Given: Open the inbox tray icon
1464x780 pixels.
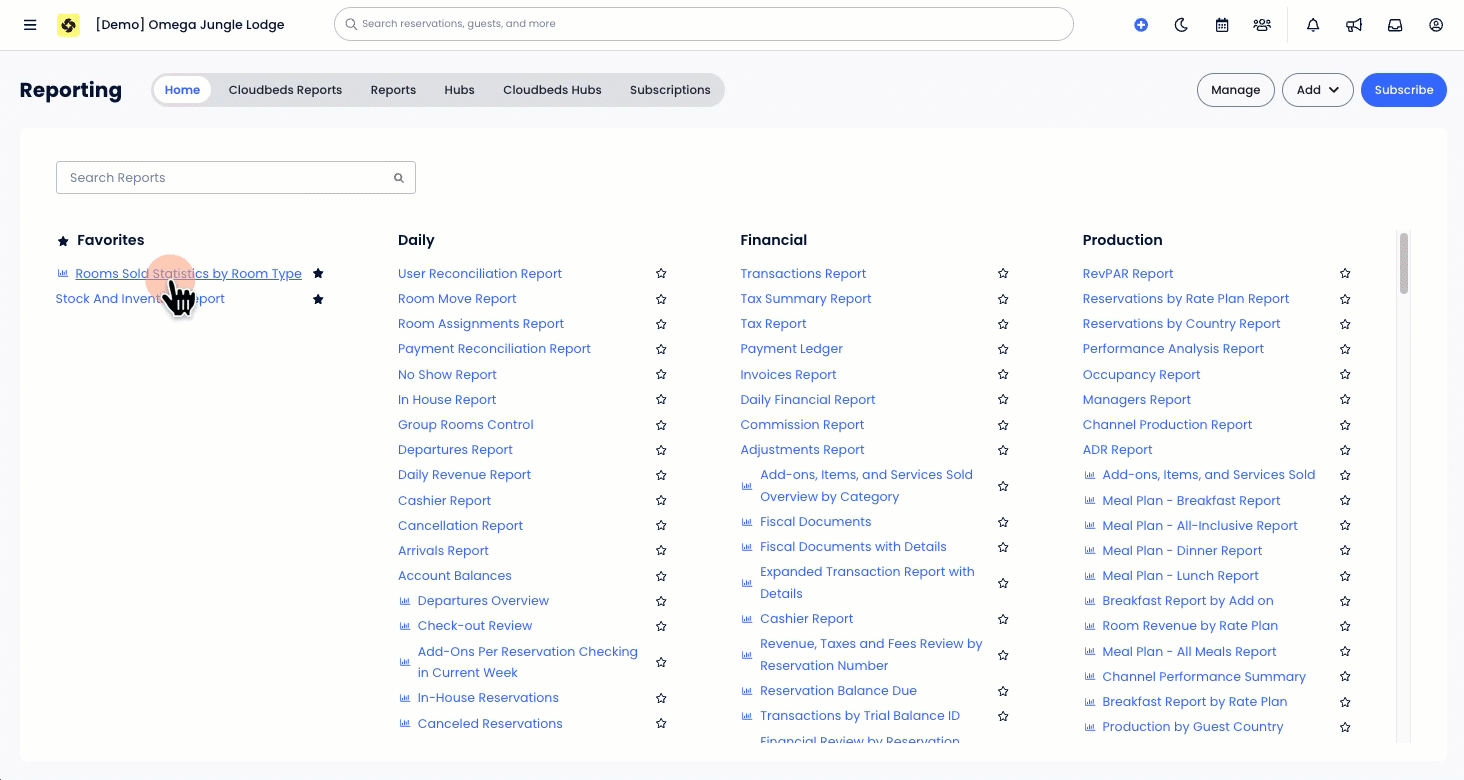Looking at the screenshot, I should coord(1394,25).
